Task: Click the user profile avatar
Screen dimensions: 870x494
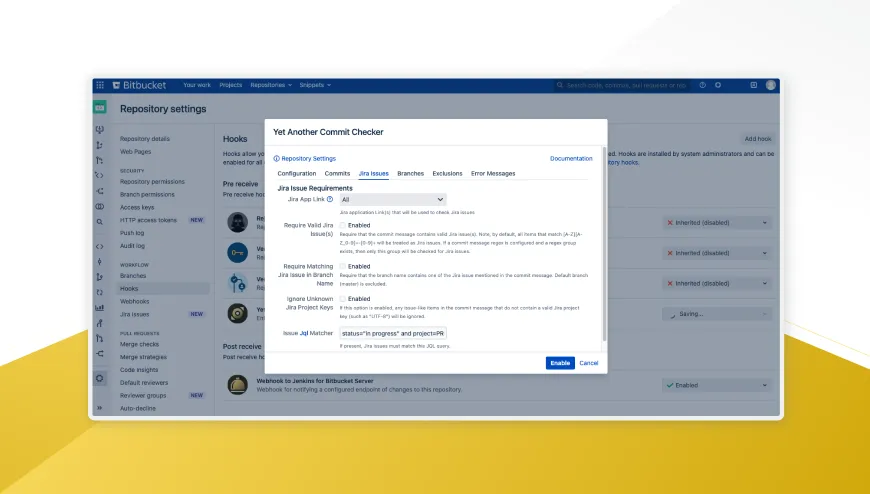Action: tap(771, 85)
